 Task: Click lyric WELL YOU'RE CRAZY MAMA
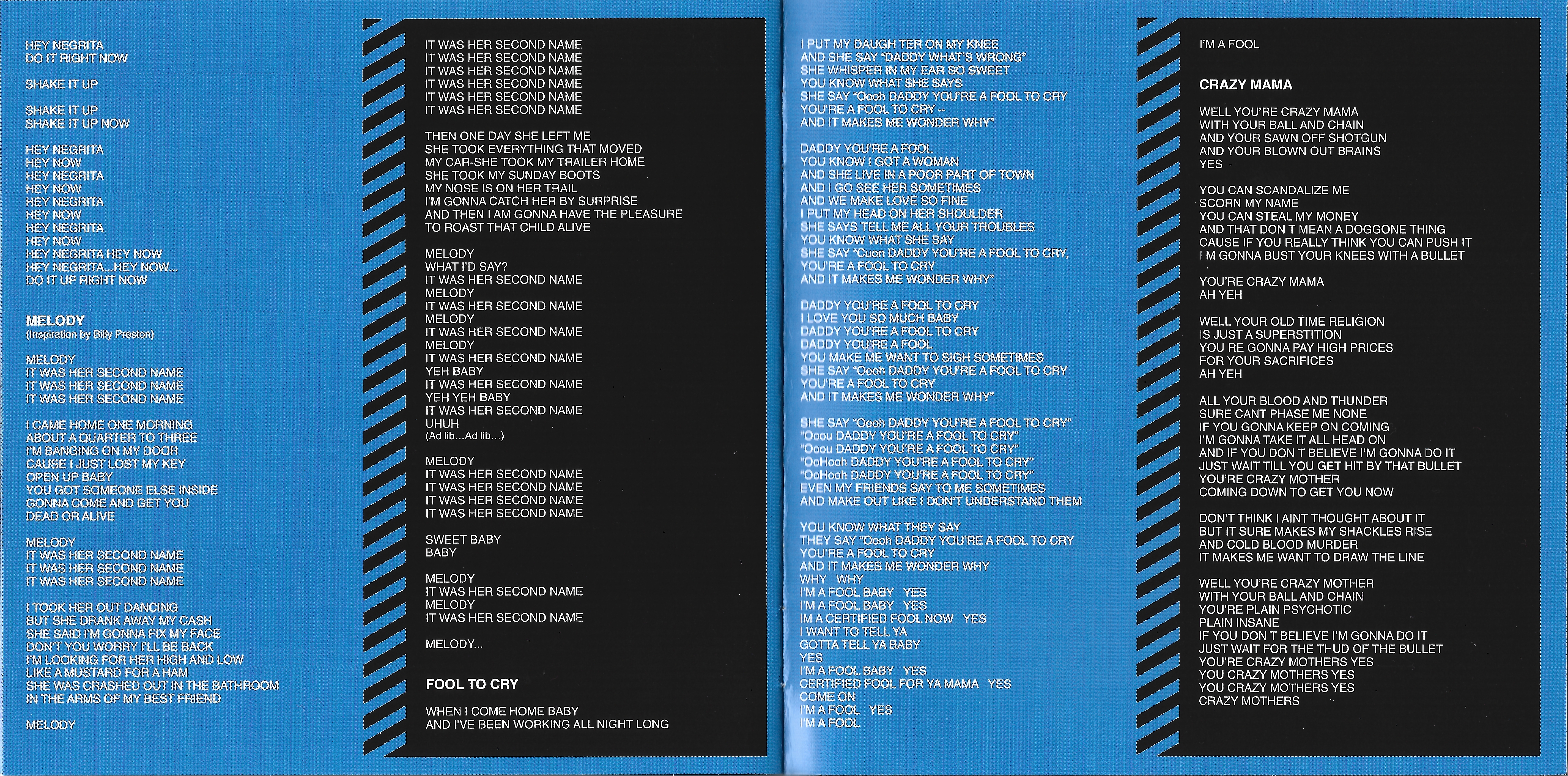point(1278,111)
